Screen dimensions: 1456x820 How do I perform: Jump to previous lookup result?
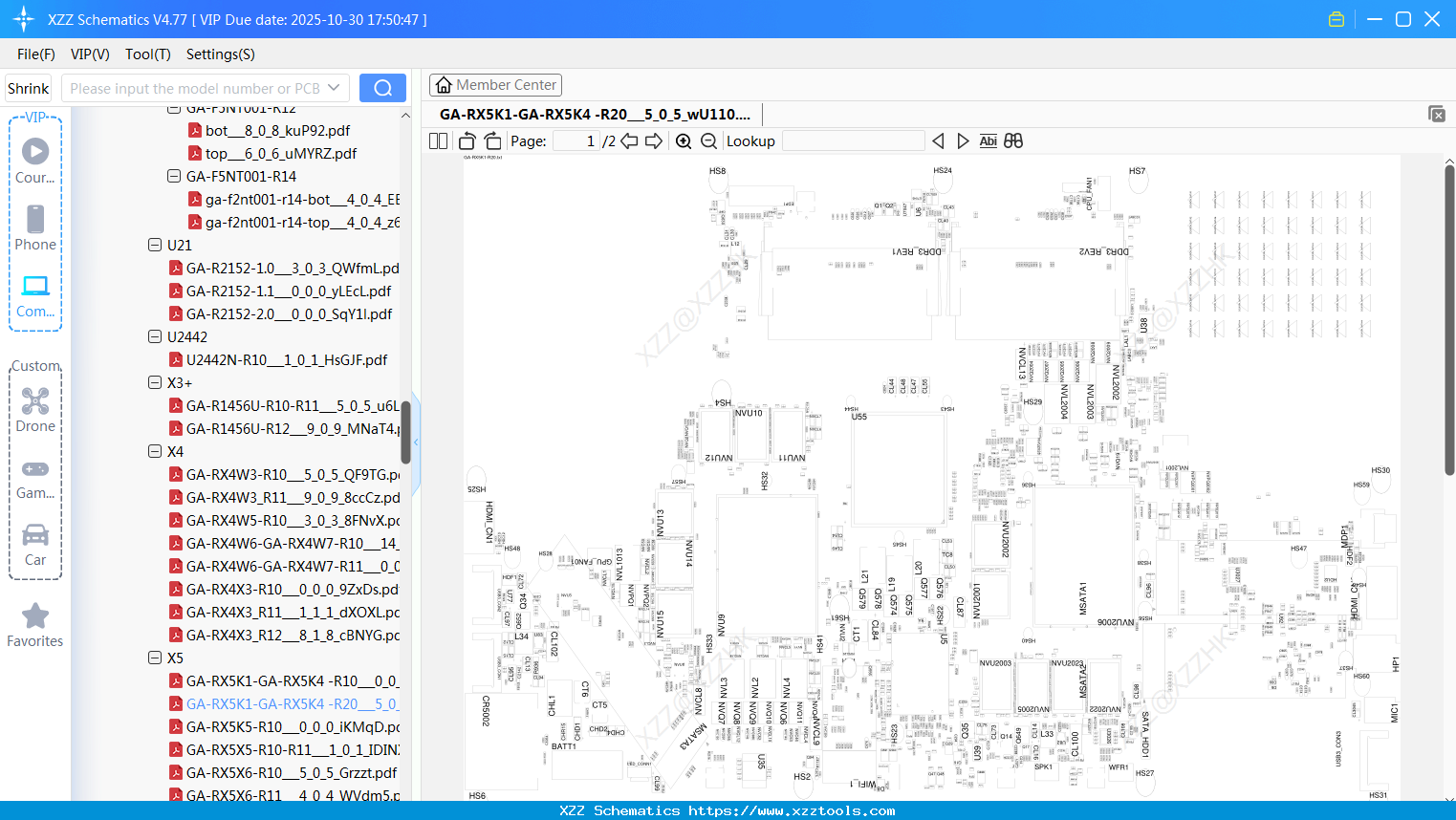click(938, 141)
